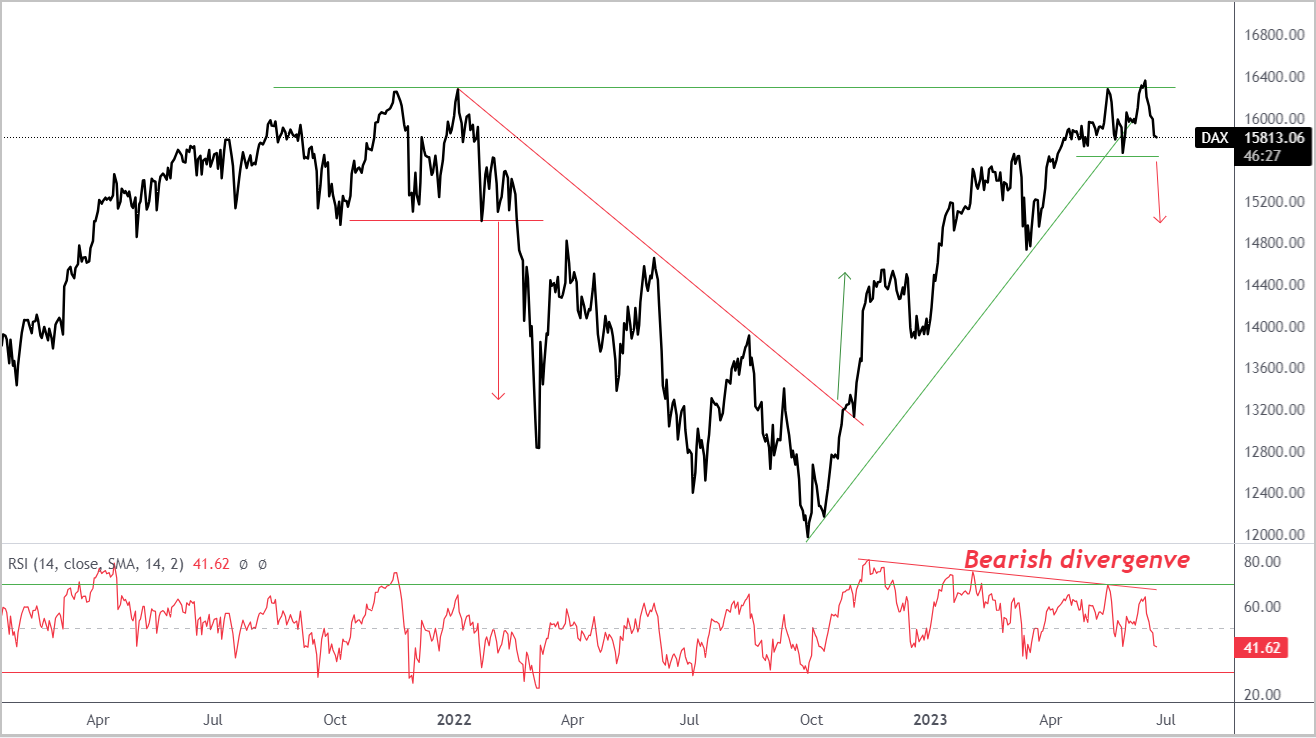This screenshot has width=1316, height=738.
Task: Click the first ø symbol after RSI value
Action: (243, 565)
